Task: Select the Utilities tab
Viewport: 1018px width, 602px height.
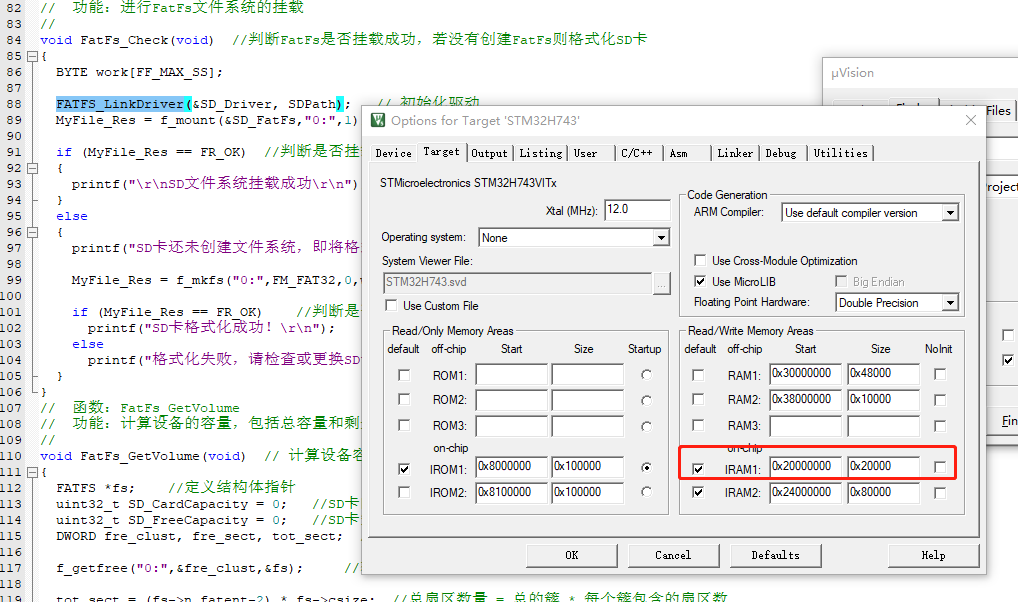Action: (840, 153)
